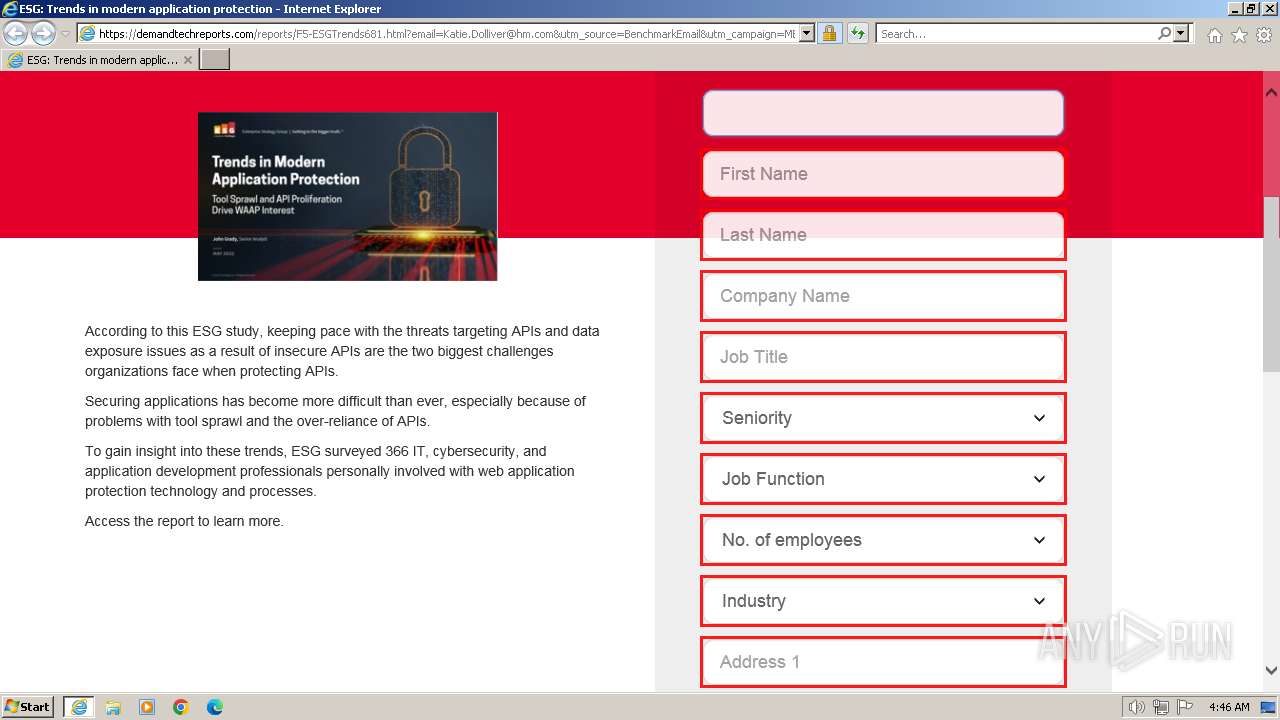Click the 4:46 AM system clock

point(1229,707)
